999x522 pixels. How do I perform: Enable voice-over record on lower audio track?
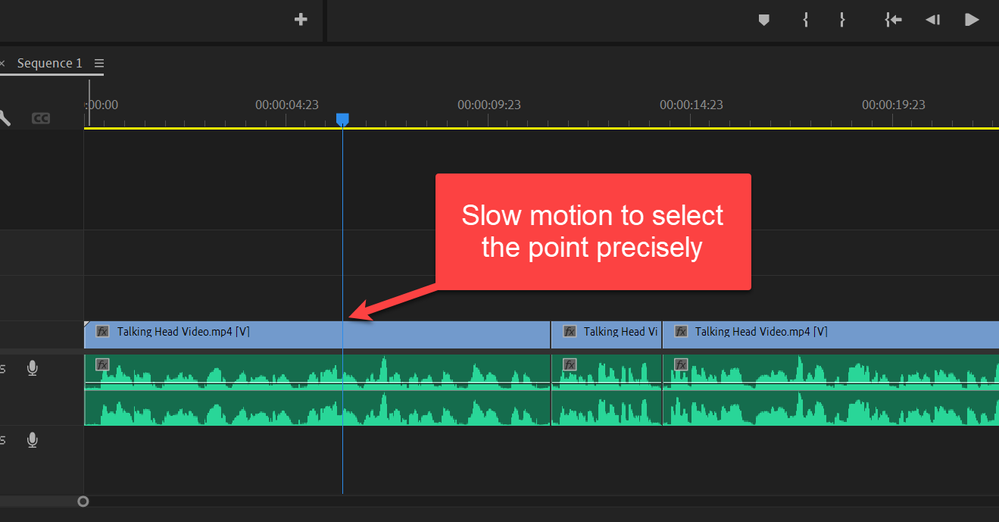(x=33, y=440)
